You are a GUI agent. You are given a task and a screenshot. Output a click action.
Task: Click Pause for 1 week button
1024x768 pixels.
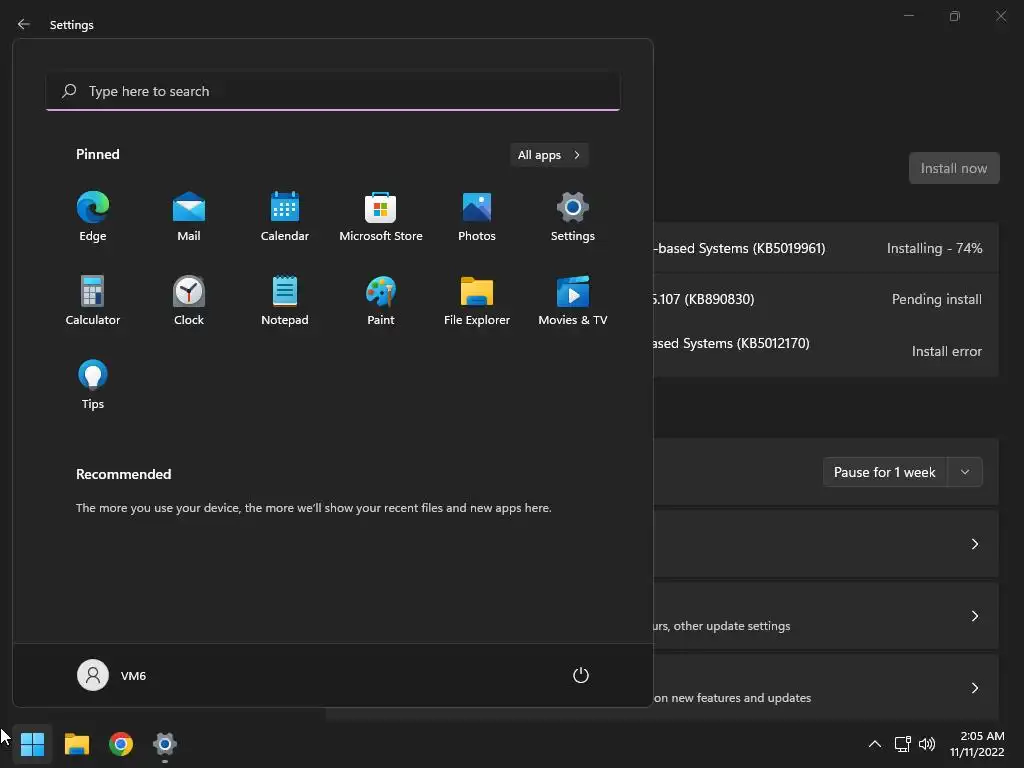pos(884,472)
